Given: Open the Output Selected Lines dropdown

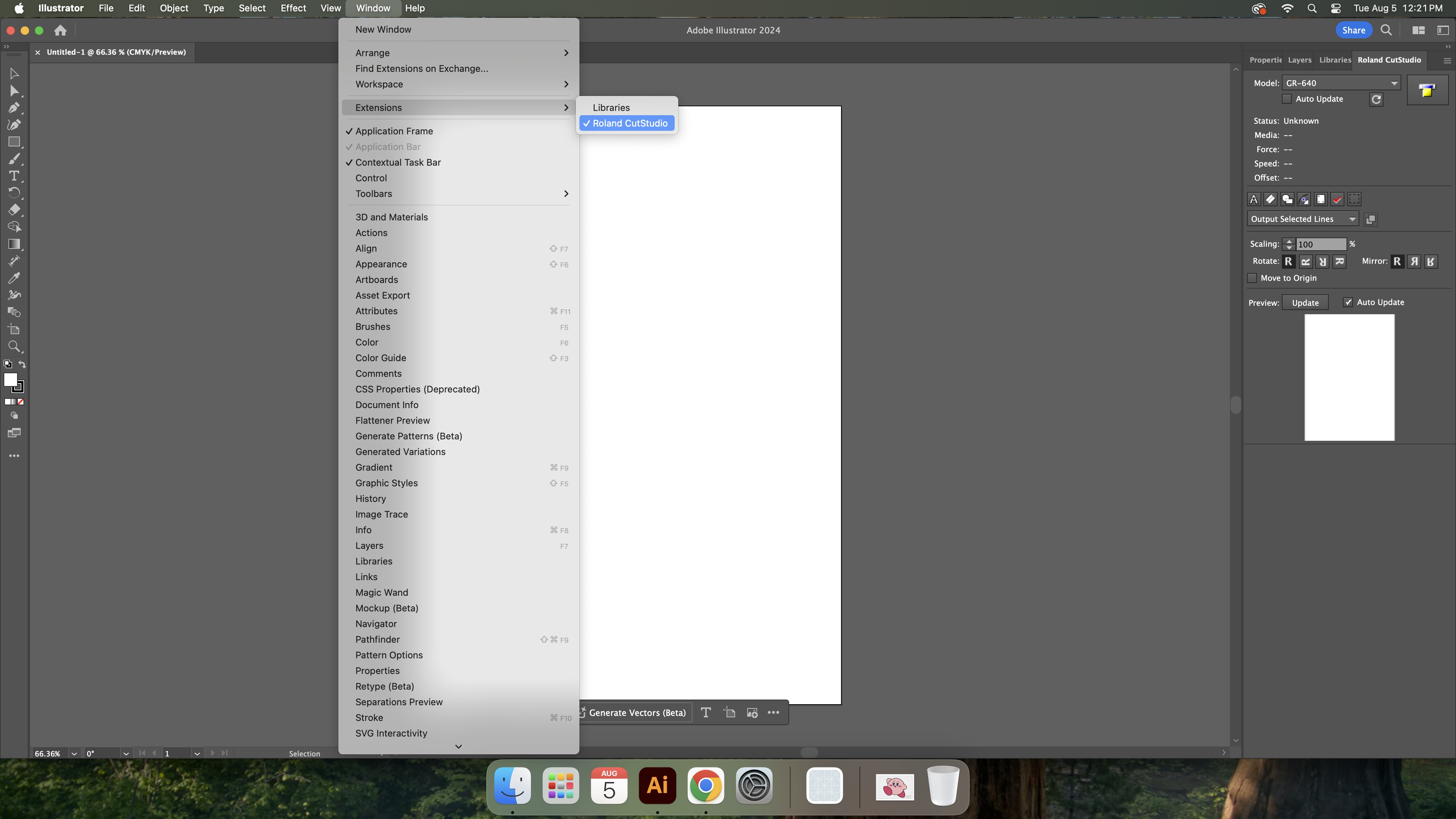Looking at the screenshot, I should (1302, 219).
